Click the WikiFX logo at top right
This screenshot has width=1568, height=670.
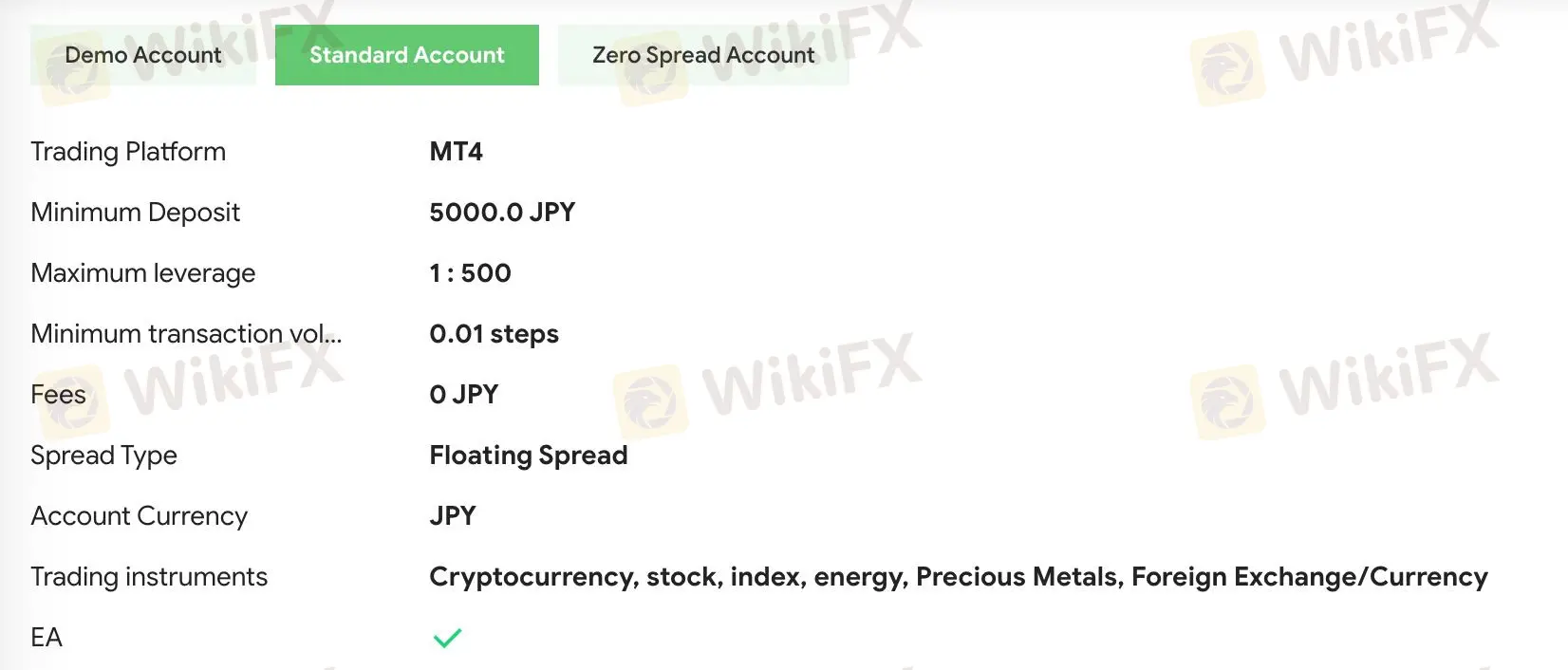point(1345,55)
